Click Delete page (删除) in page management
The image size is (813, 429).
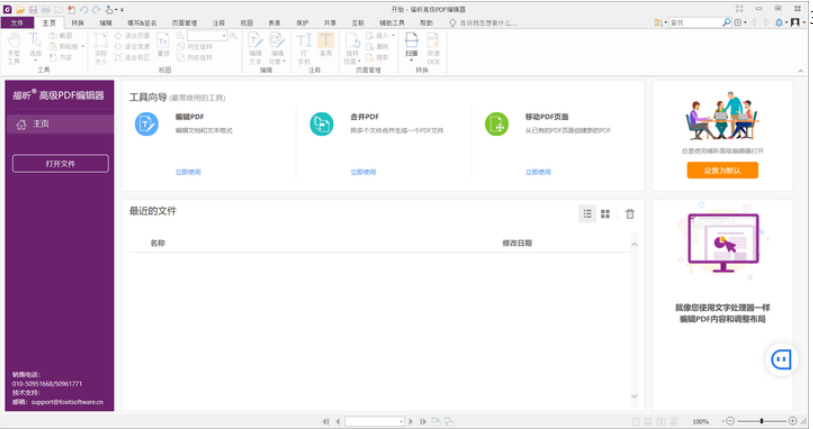[x=378, y=47]
